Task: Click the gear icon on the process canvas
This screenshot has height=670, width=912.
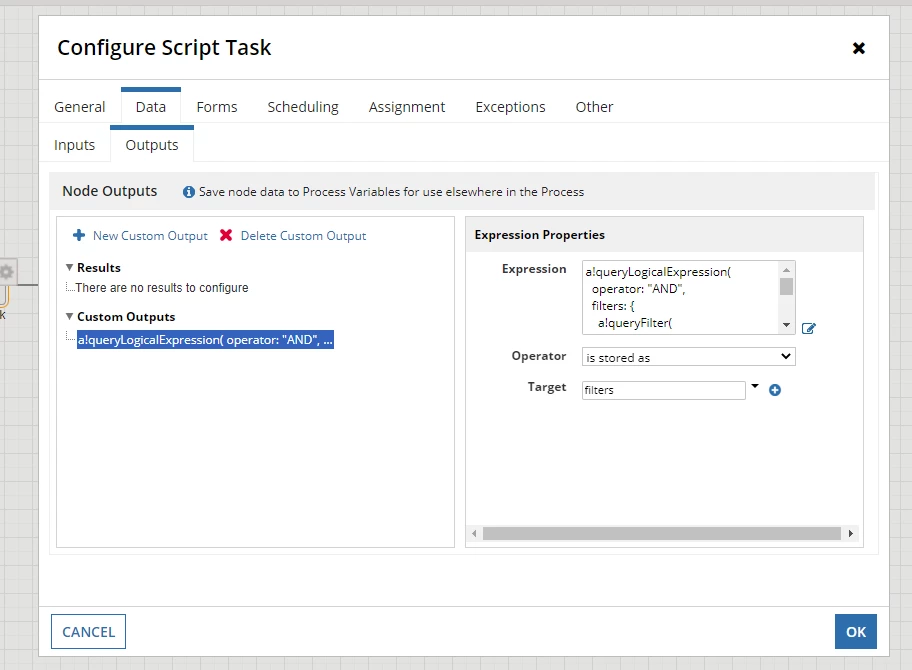Action: click(x=6, y=272)
